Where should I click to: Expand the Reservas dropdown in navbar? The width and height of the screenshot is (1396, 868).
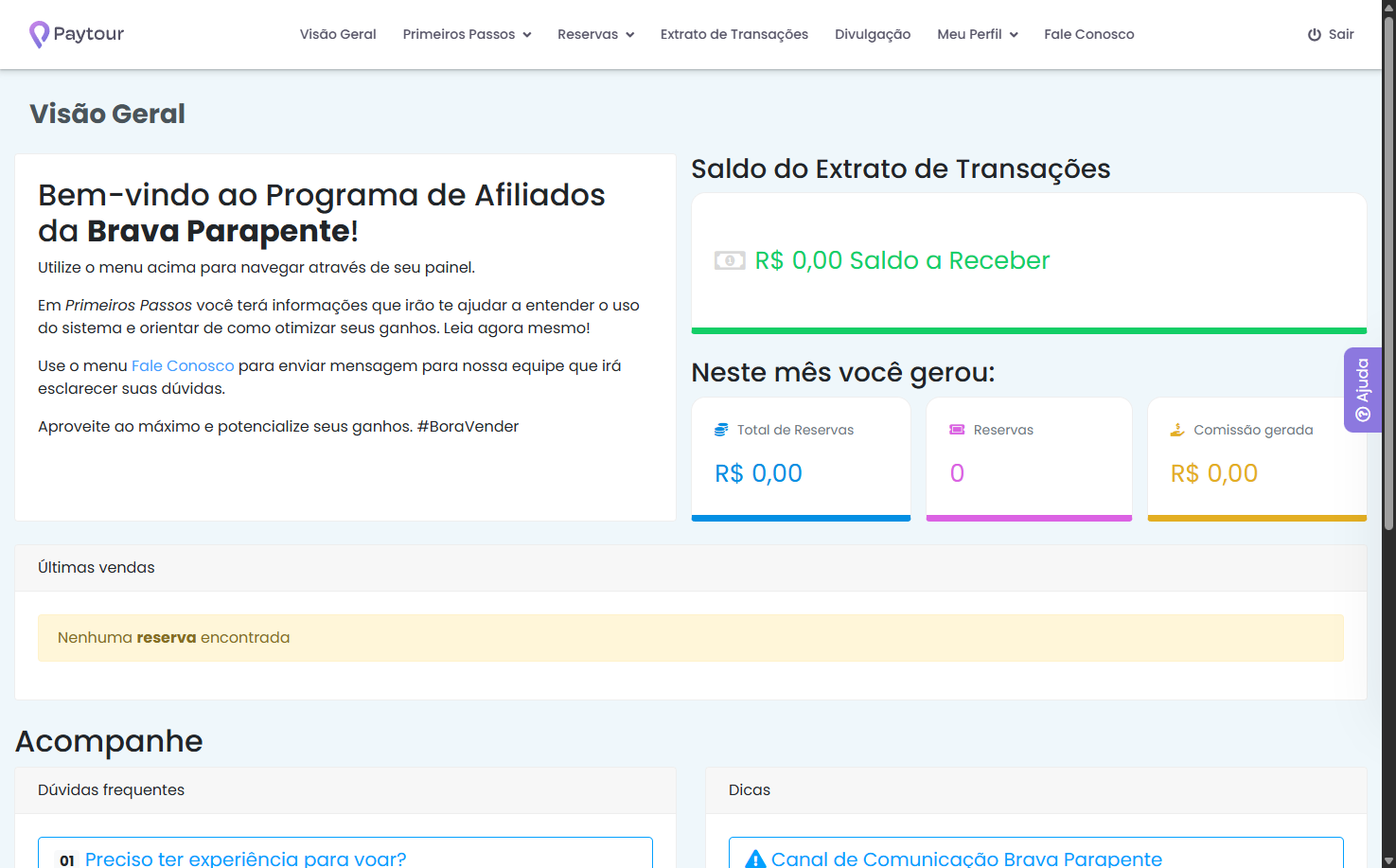click(x=595, y=34)
